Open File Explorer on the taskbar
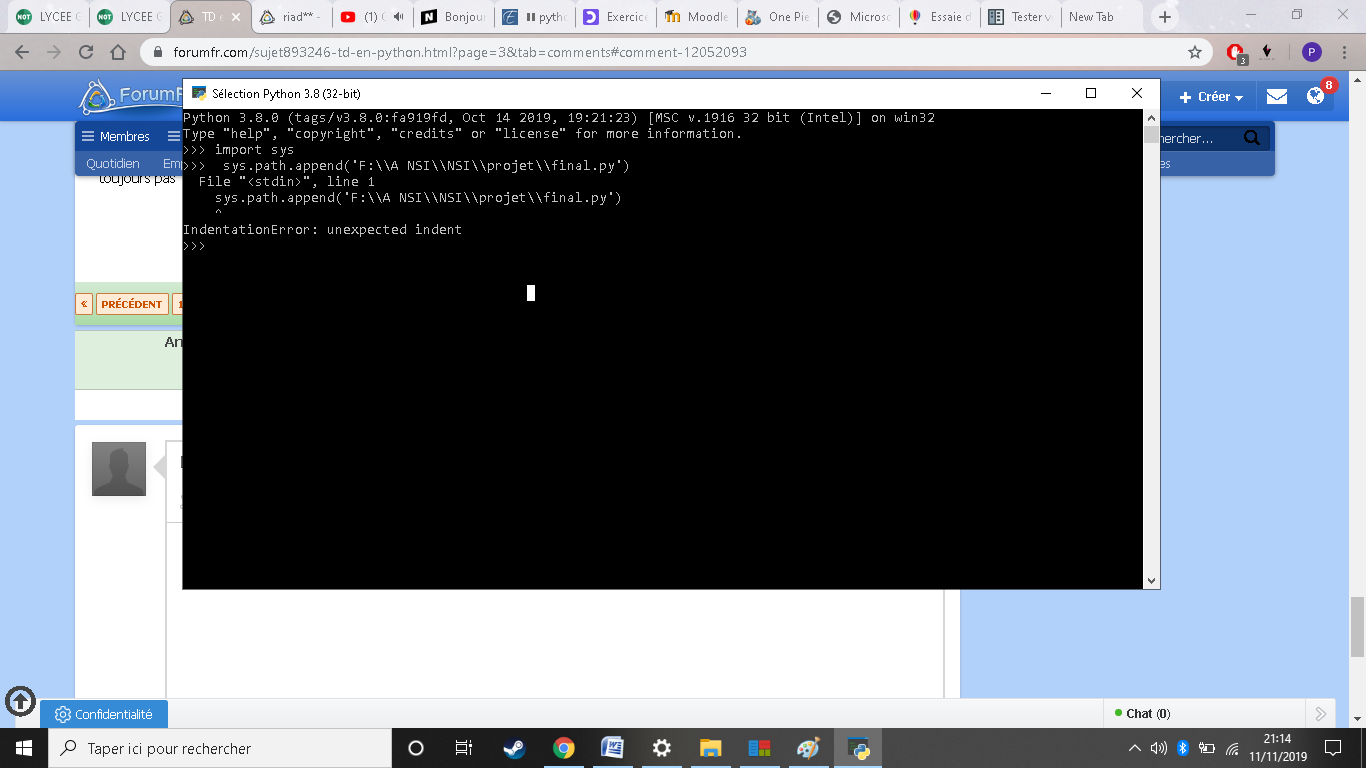1366x768 pixels. click(710, 748)
